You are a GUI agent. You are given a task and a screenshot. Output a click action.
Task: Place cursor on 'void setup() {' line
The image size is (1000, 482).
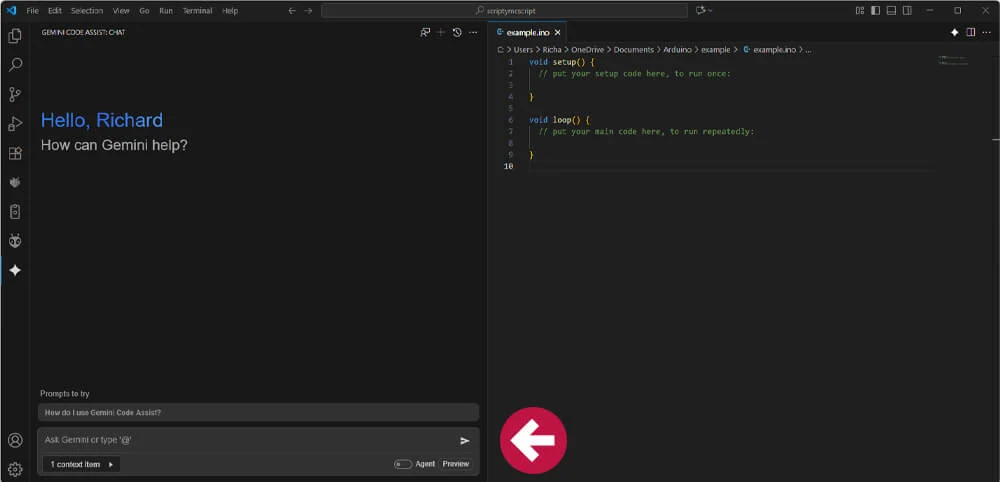tap(561, 62)
